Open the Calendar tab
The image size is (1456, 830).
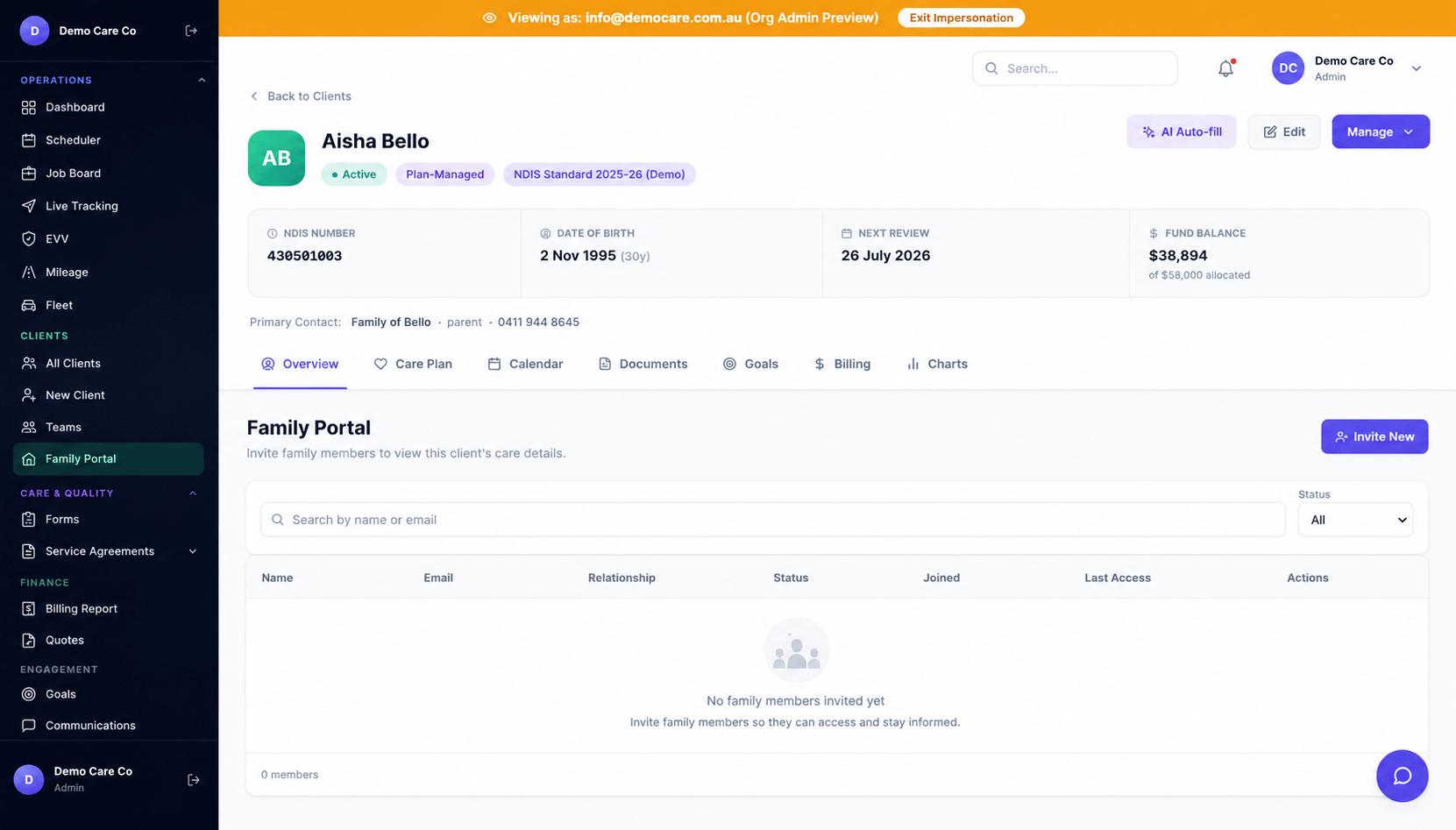525,364
